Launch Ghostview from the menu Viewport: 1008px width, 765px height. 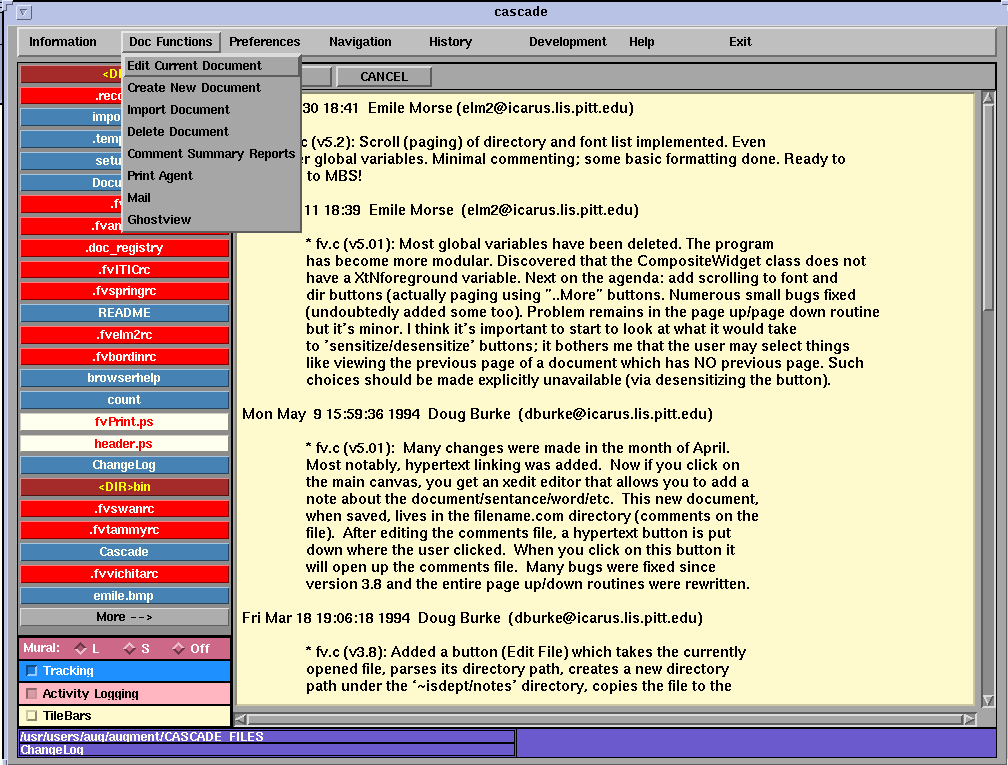tap(211, 219)
